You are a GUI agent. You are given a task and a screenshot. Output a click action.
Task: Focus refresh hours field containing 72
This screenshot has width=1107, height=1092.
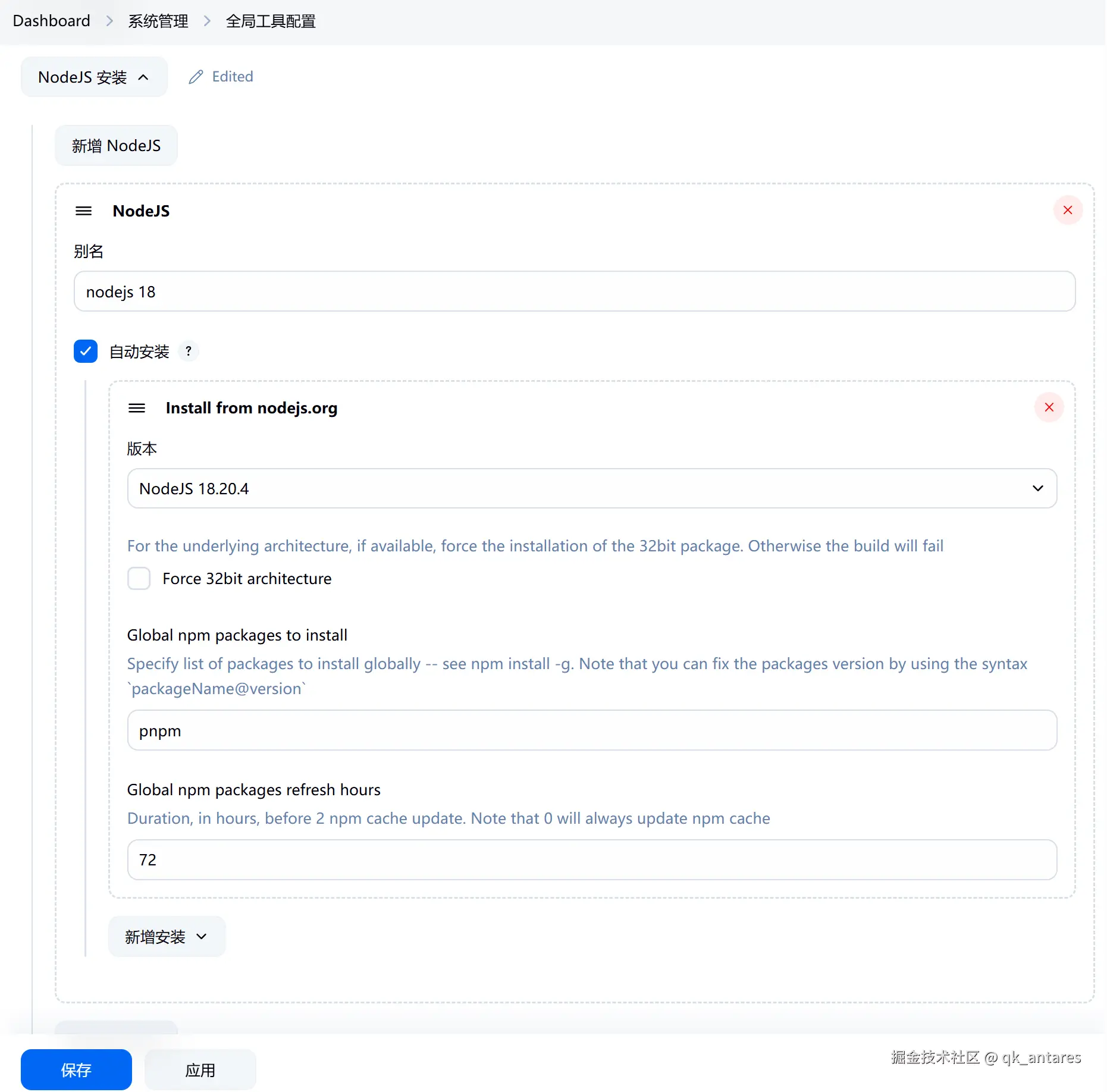[592, 859]
